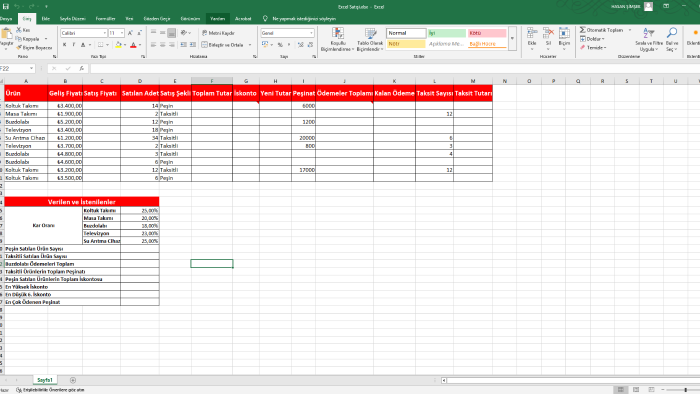
Task: Click the Kopyala (Copy) button
Action: point(28,39)
